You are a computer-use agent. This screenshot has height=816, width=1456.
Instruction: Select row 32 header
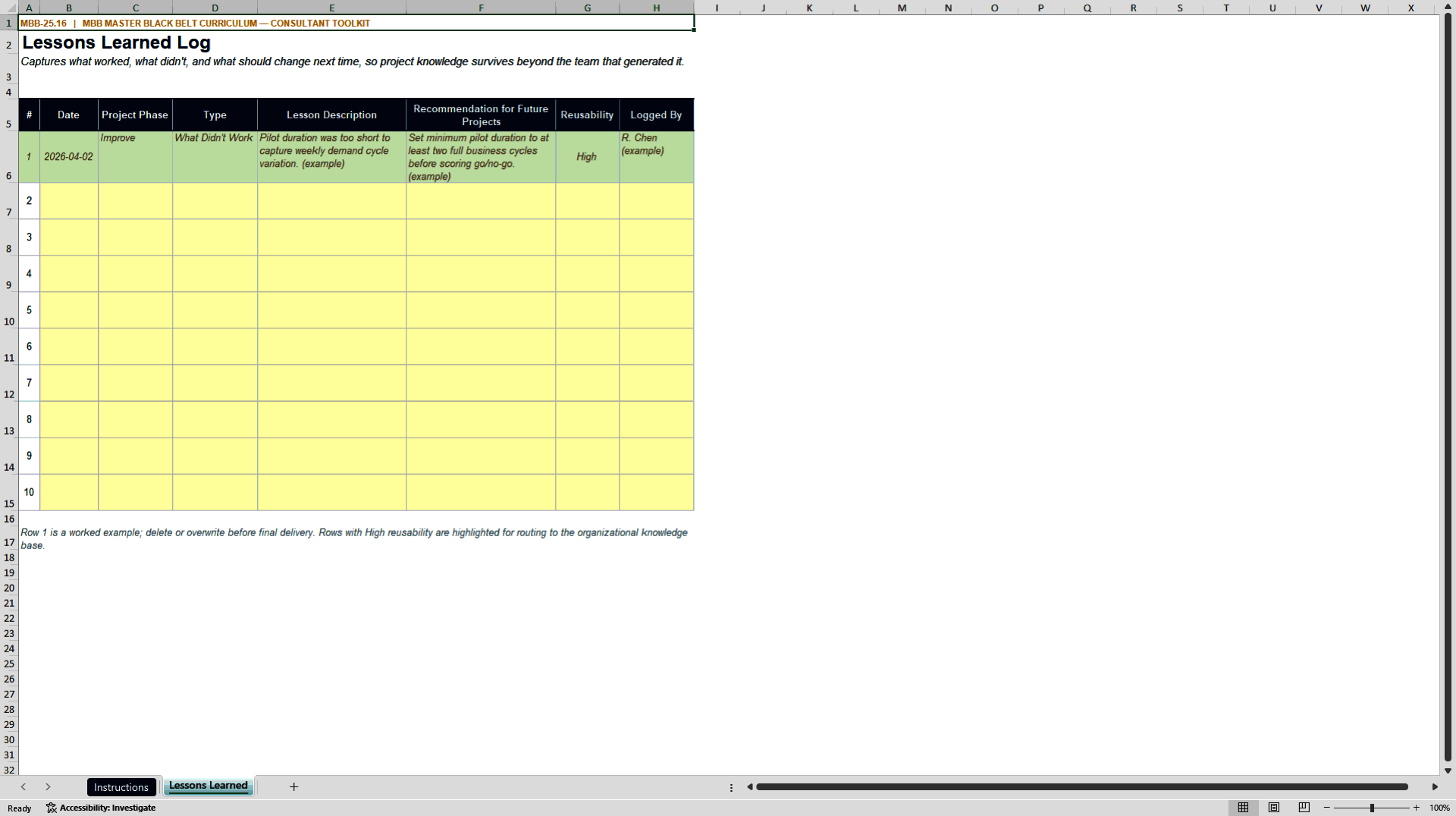click(x=9, y=769)
